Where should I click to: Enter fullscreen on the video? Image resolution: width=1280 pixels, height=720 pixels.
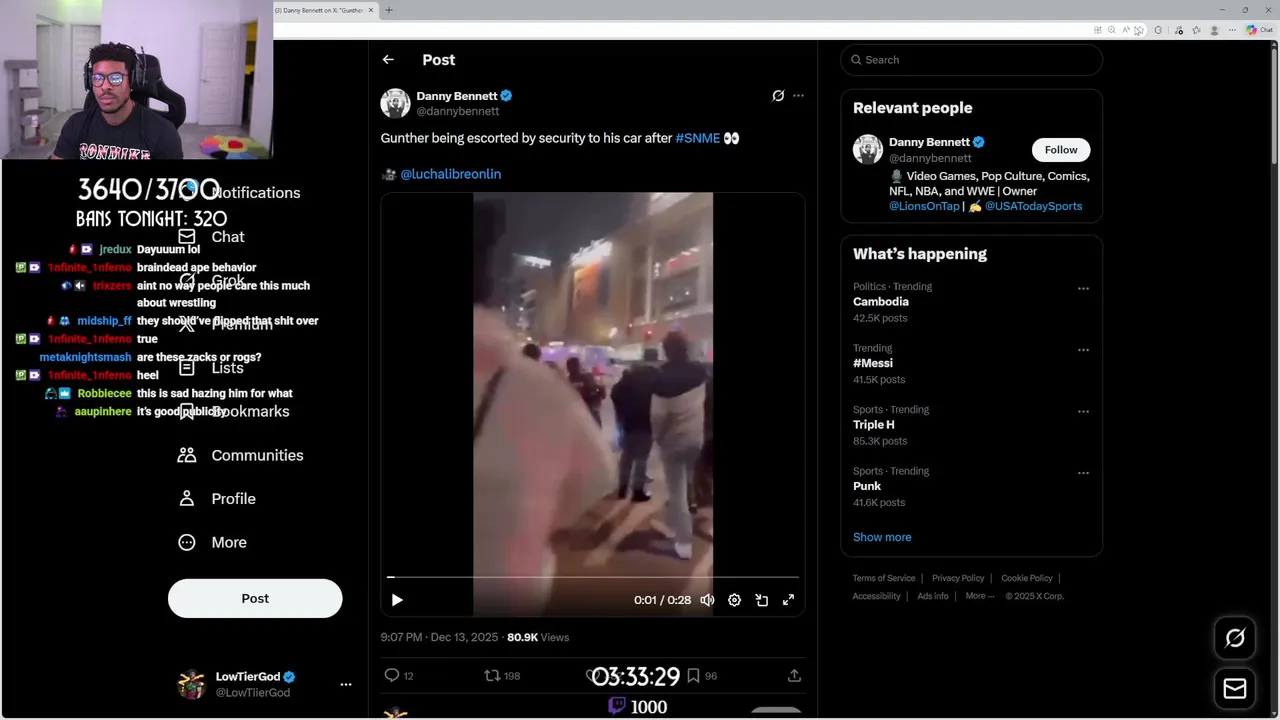(x=788, y=600)
